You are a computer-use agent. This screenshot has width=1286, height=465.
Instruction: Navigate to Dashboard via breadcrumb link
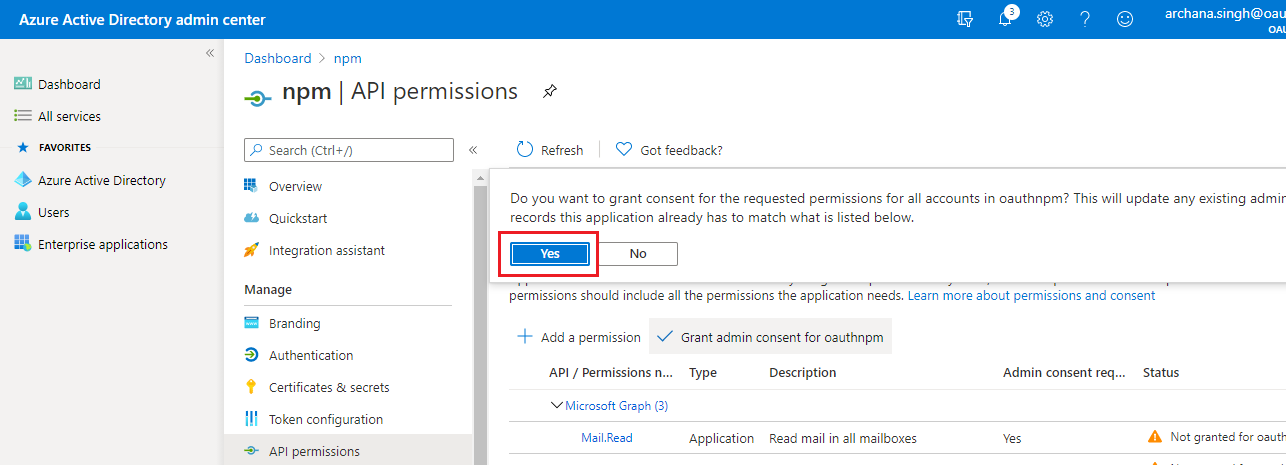click(x=278, y=58)
